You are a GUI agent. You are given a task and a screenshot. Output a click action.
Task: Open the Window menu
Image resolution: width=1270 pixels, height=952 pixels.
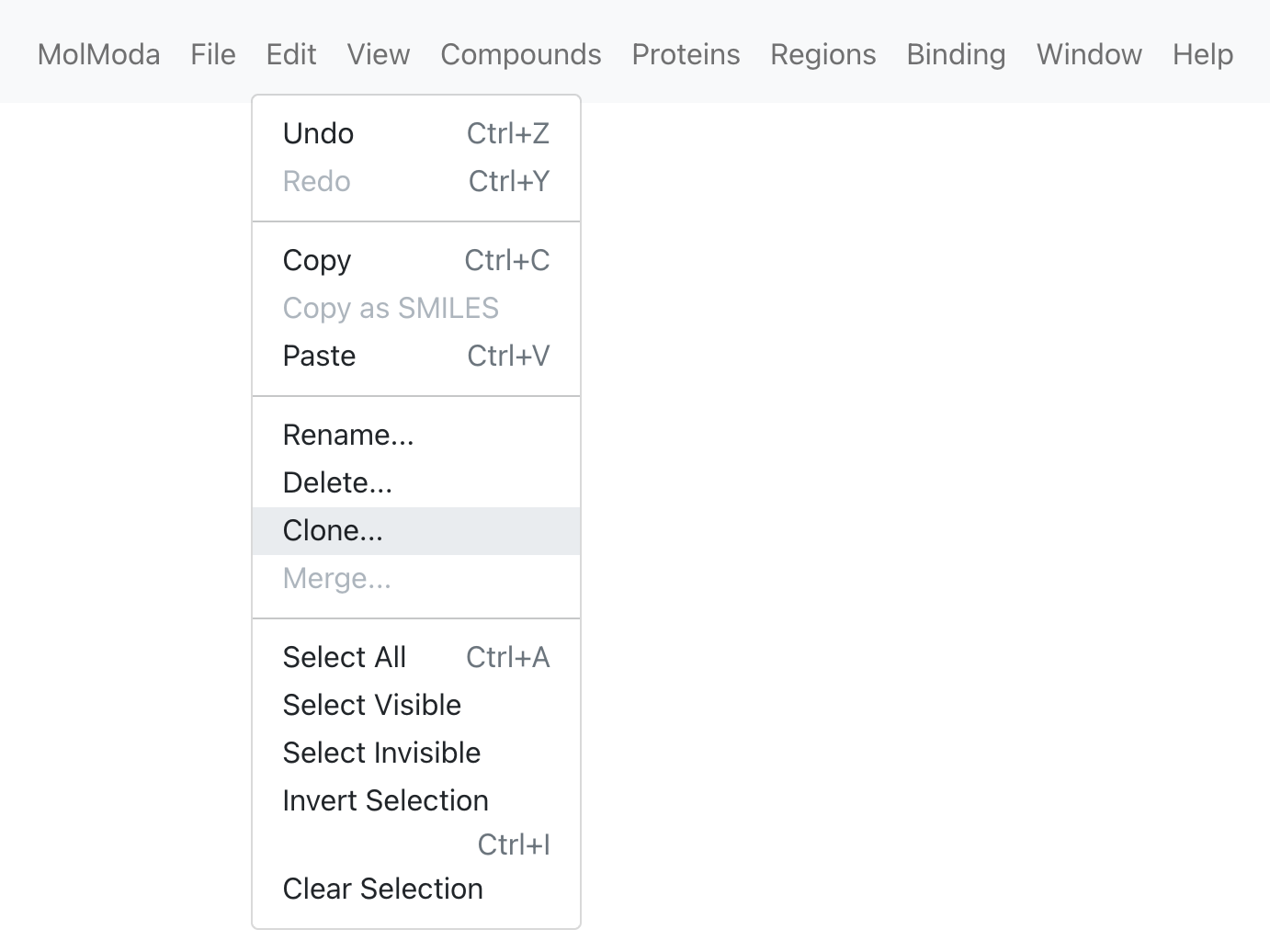click(x=1089, y=54)
